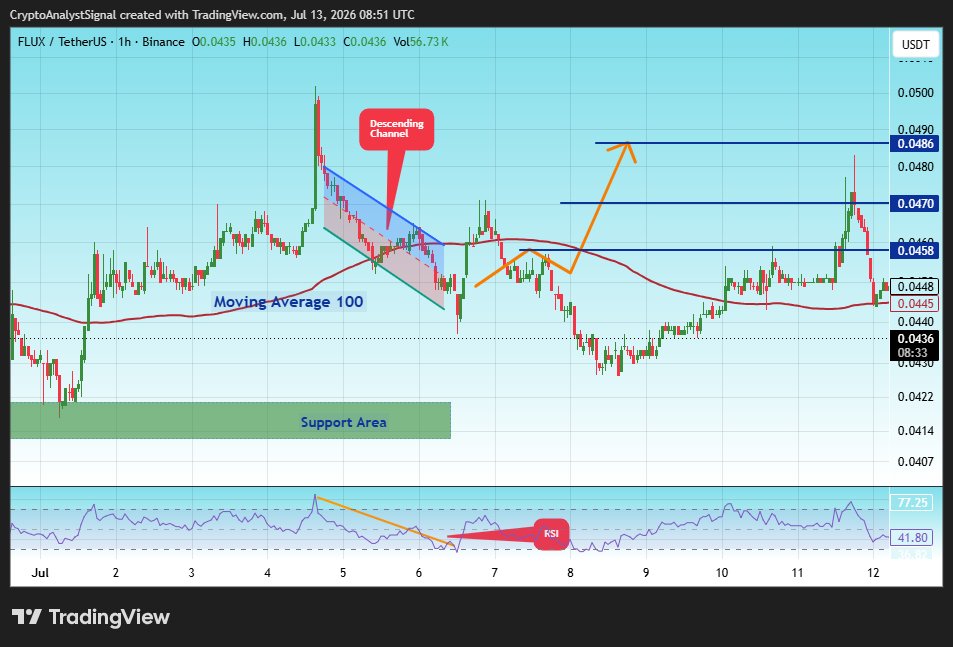Click the Moving Average 100 text label
The height and width of the screenshot is (647, 953).
coord(289,302)
